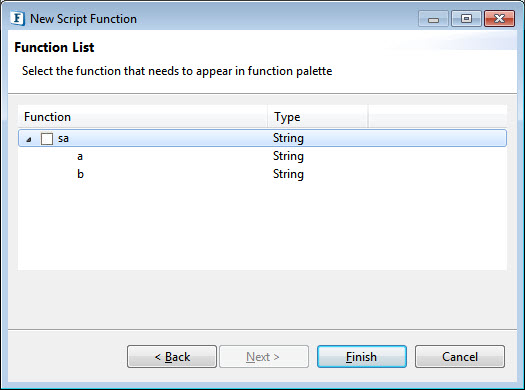Image resolution: width=525 pixels, height=390 pixels.
Task: Click the greyed-out Next button
Action: 264,357
